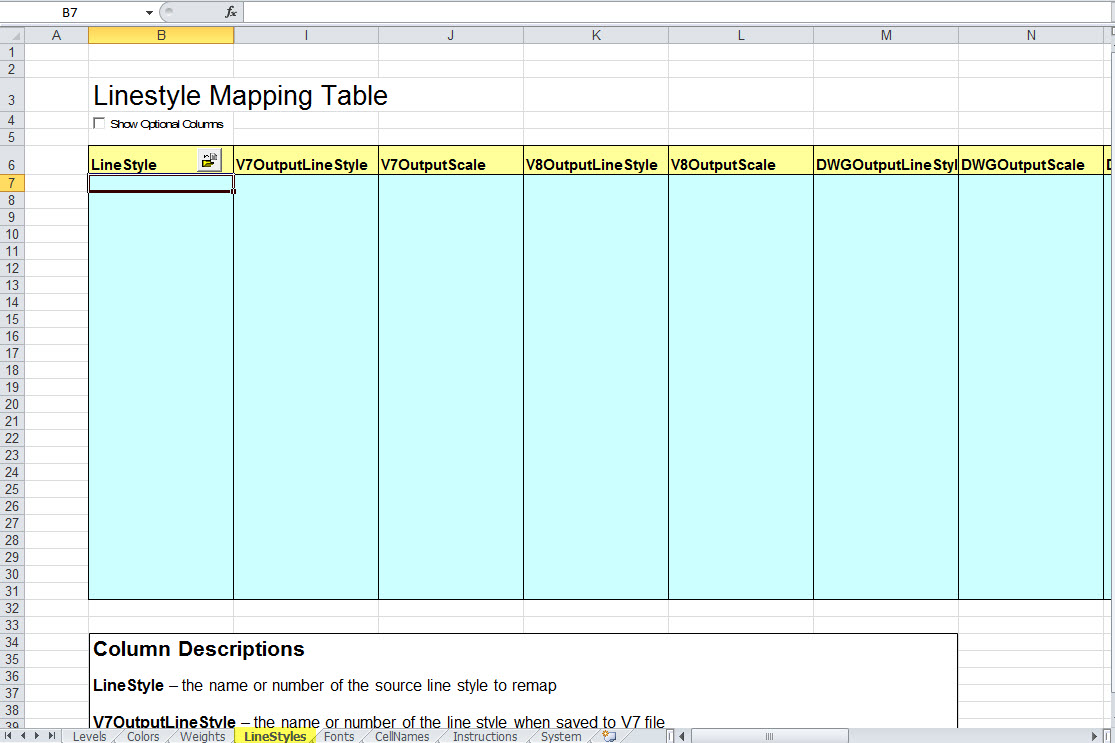Select column I header
Screen dimensions: 1115x743
click(x=306, y=35)
